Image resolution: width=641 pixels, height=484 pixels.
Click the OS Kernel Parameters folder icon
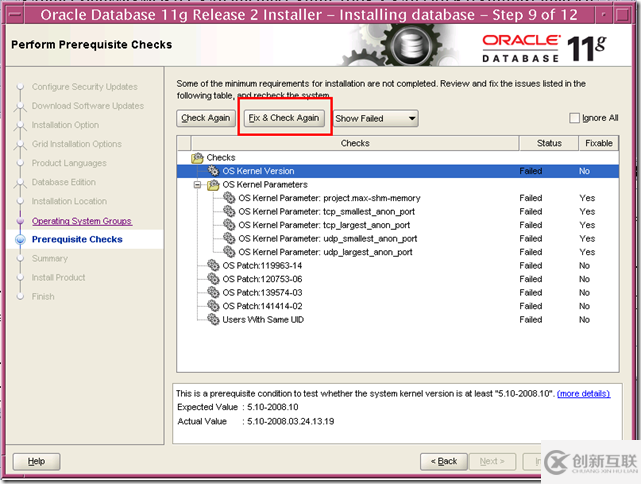pos(213,185)
